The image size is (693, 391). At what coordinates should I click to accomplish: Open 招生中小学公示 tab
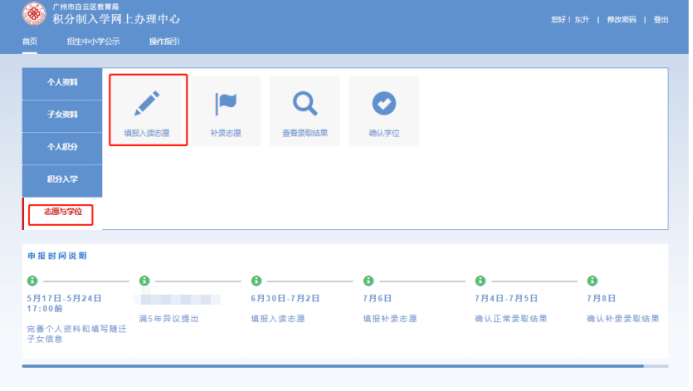coord(93,42)
